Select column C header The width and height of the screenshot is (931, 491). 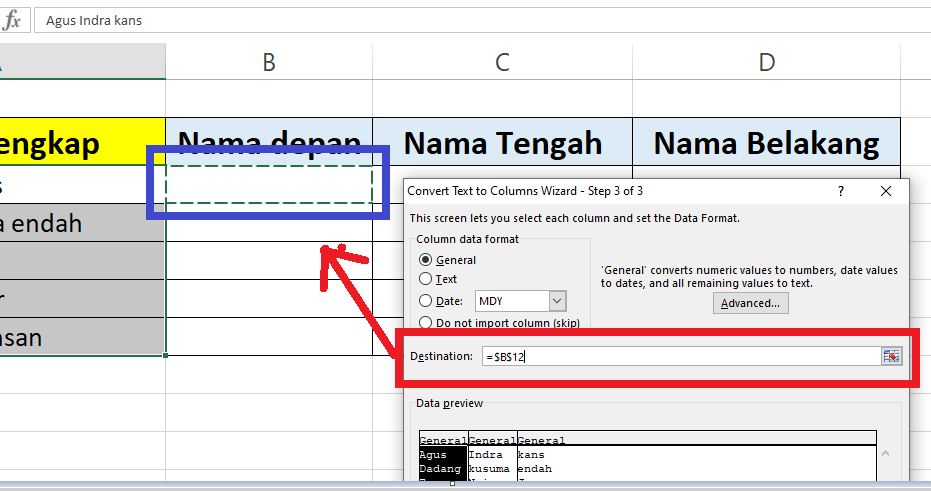pyautogui.click(x=502, y=62)
